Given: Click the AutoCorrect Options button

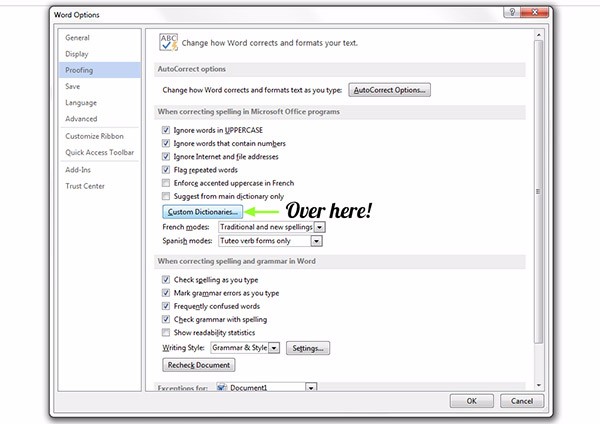Looking at the screenshot, I should [x=390, y=90].
